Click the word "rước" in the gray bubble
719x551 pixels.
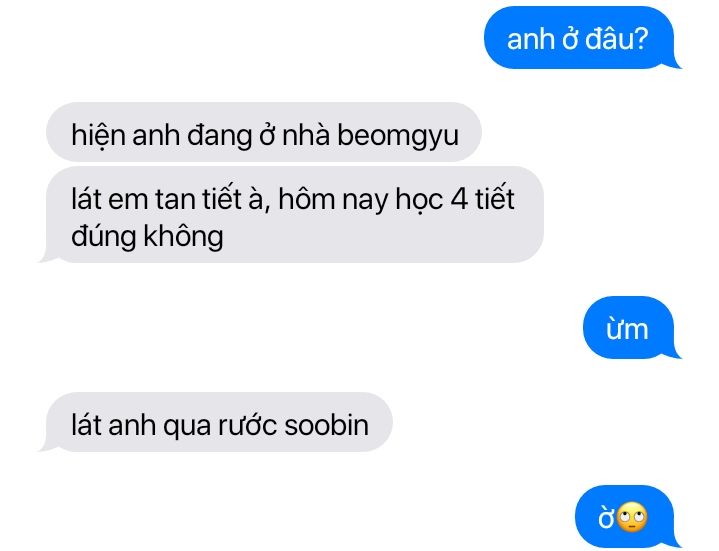pyautogui.click(x=247, y=425)
